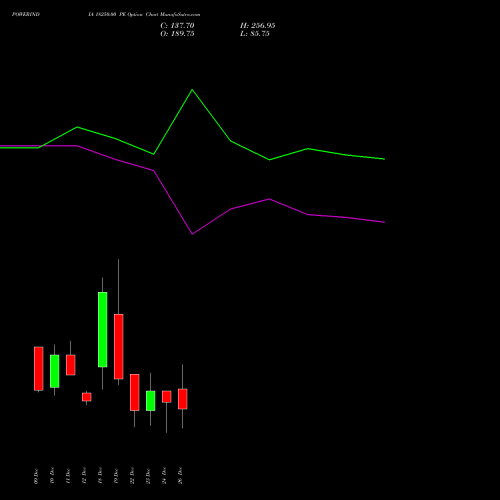Click the close value C: 137.70
The image size is (500, 500).
pos(177,26)
